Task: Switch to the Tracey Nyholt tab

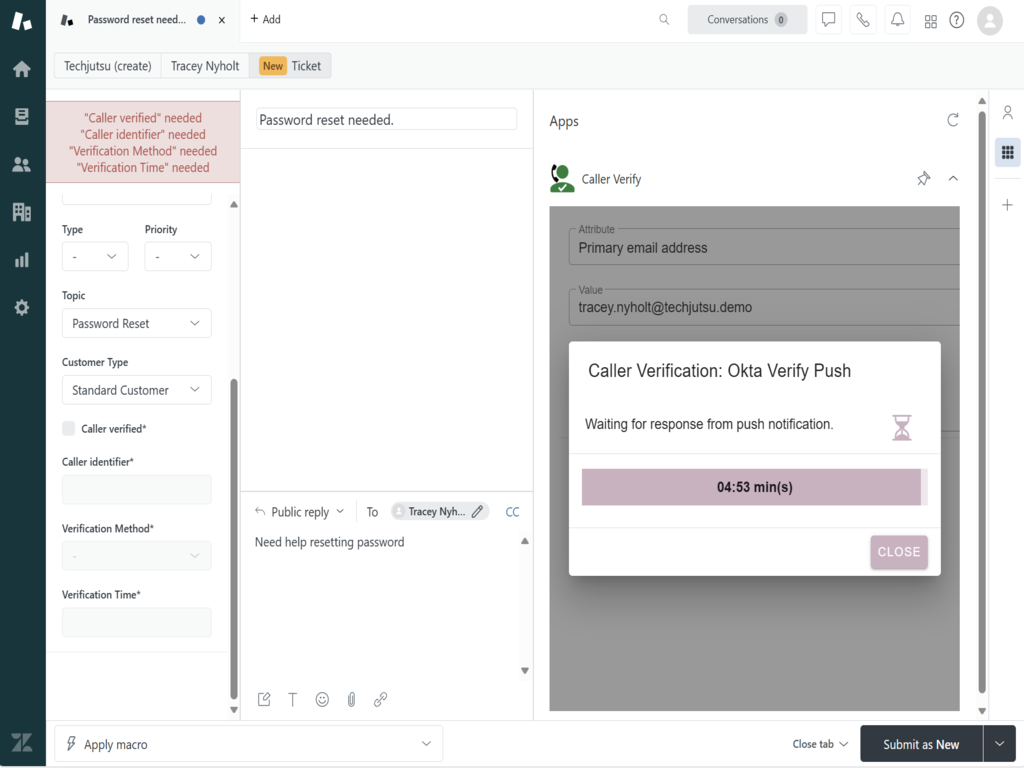Action: [204, 65]
